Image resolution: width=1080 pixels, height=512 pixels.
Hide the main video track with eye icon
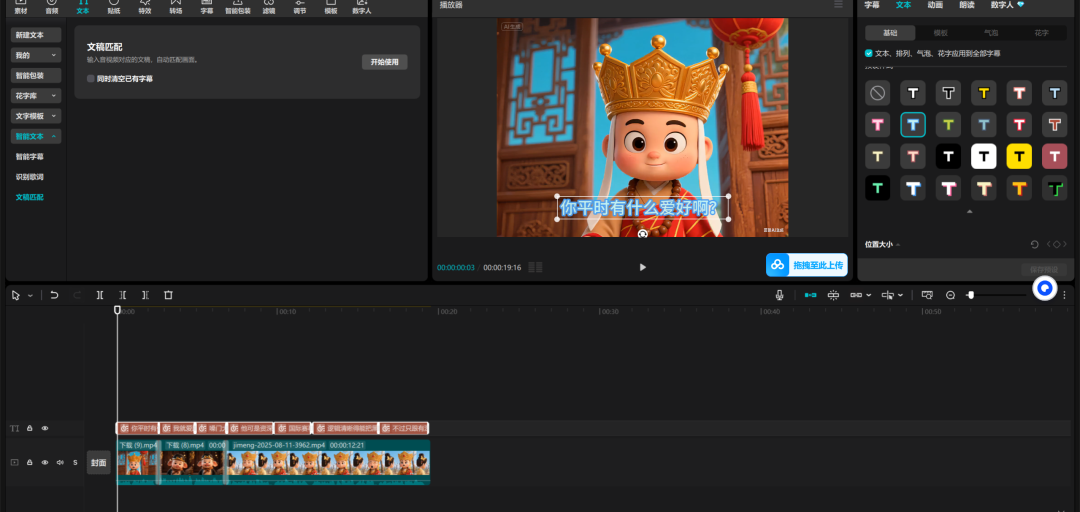tap(45, 462)
